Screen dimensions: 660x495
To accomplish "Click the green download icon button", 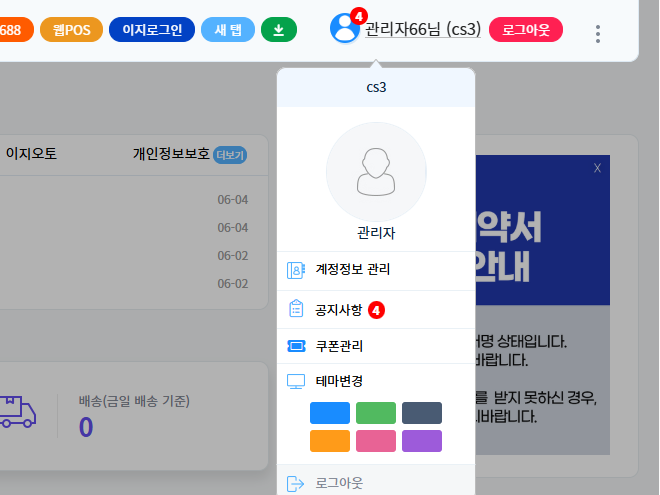I will [x=278, y=30].
